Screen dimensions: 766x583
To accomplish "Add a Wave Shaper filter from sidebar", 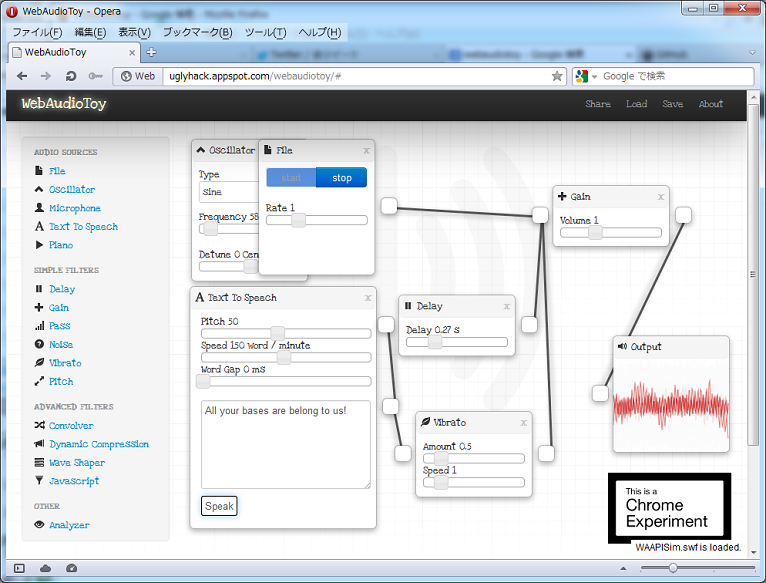I will [x=77, y=462].
